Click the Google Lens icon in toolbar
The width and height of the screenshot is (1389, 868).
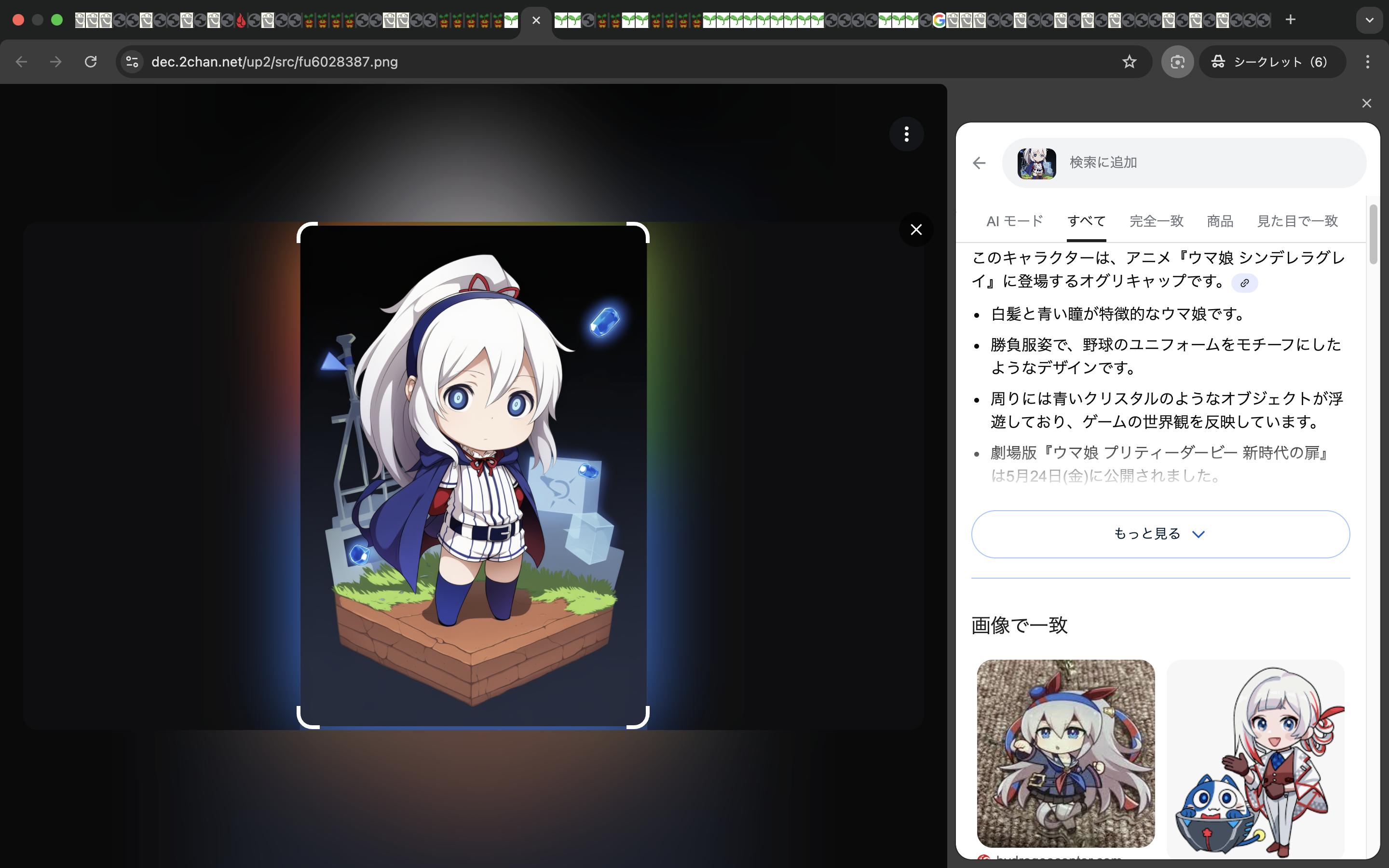(1177, 62)
